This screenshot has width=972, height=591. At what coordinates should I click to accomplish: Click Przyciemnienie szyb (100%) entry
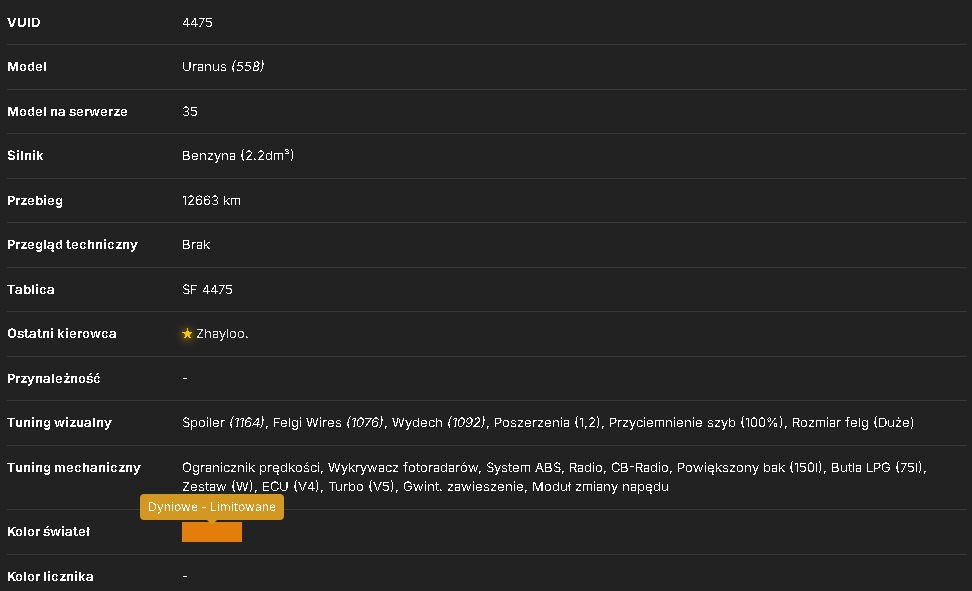(x=696, y=422)
